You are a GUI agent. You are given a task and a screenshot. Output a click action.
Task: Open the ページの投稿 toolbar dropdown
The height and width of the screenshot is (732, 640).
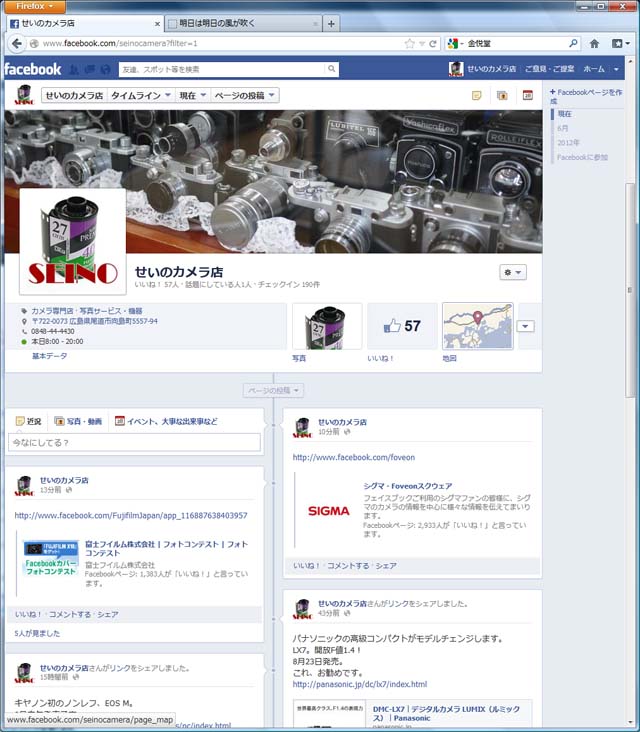tap(244, 96)
